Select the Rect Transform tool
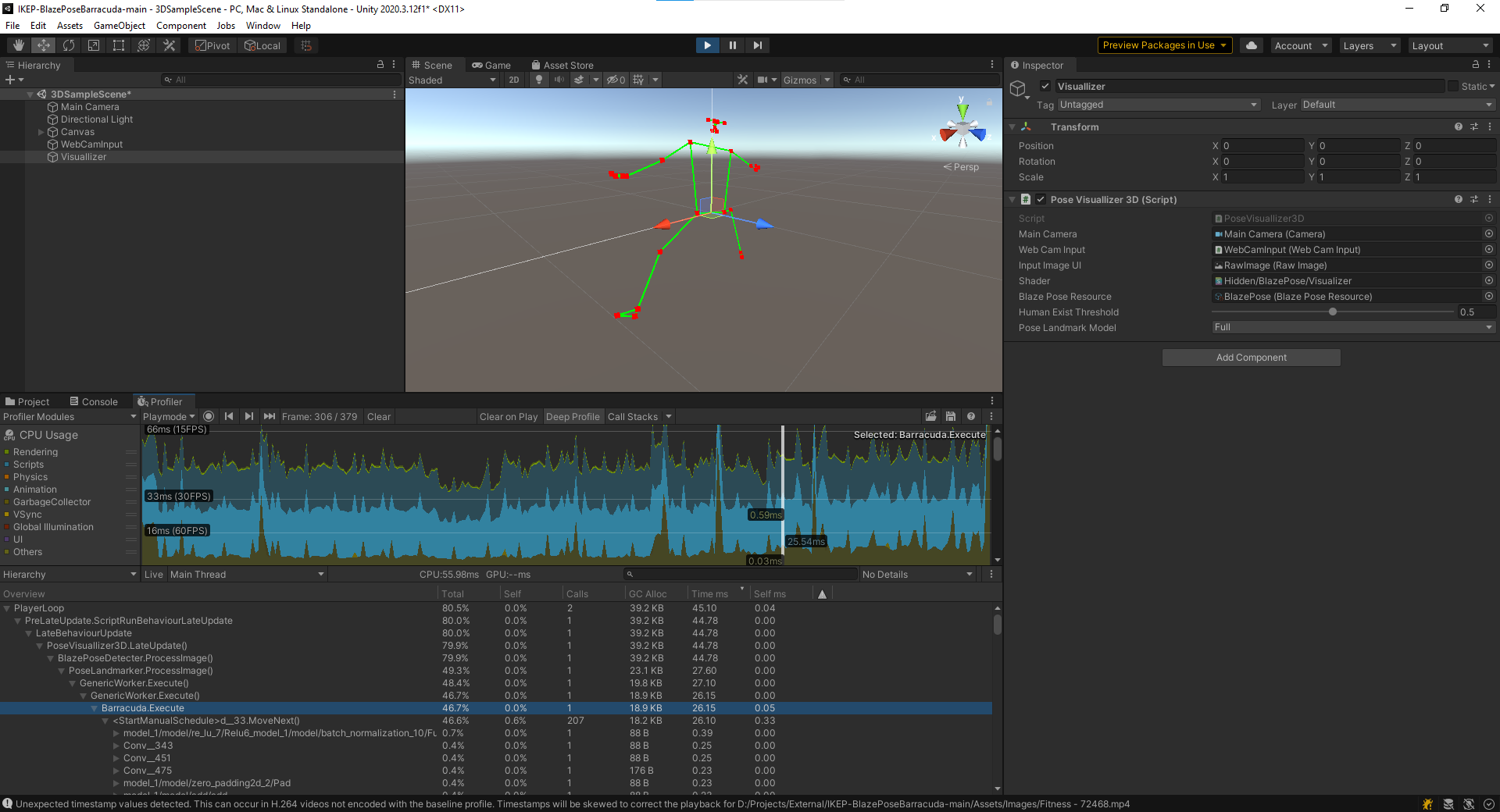This screenshot has width=1500, height=812. click(x=118, y=45)
